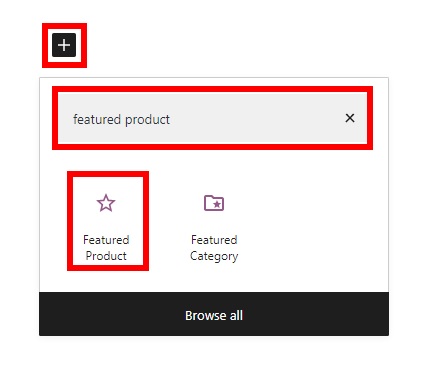Click the word 'Category' under the folder
421x386 pixels.
[x=214, y=256]
